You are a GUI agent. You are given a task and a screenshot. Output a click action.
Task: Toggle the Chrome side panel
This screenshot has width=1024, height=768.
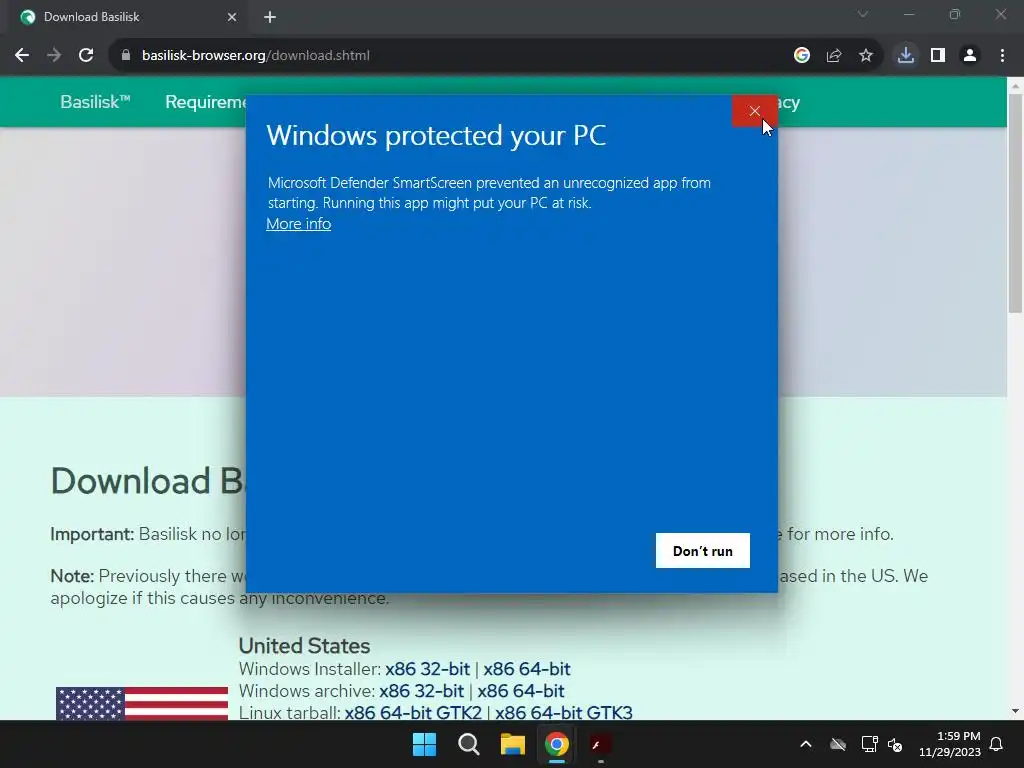point(938,56)
